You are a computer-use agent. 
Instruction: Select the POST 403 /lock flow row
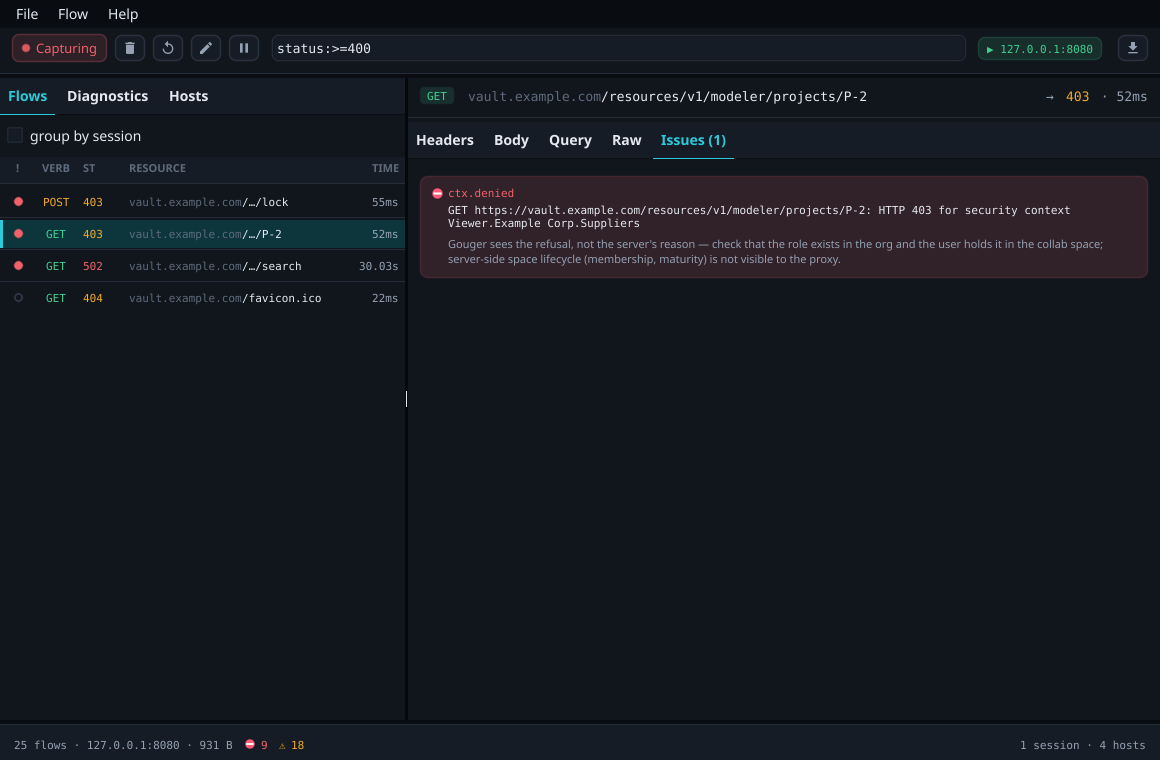[x=203, y=202]
